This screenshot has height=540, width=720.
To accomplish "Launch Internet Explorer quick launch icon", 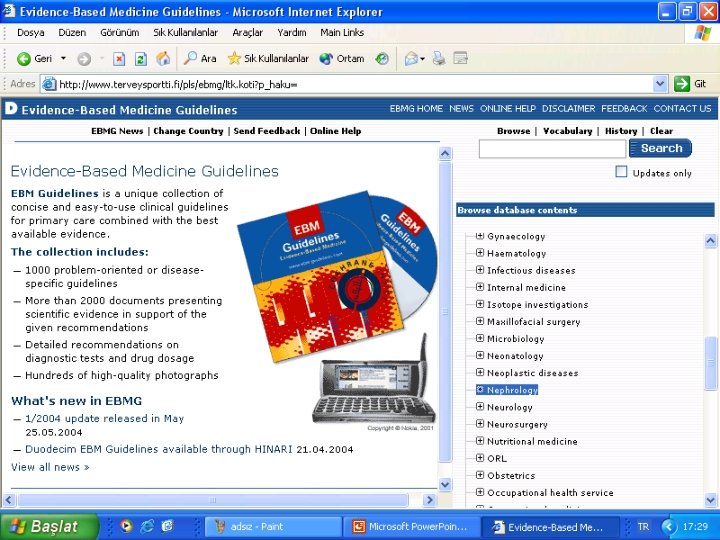I will [x=147, y=526].
